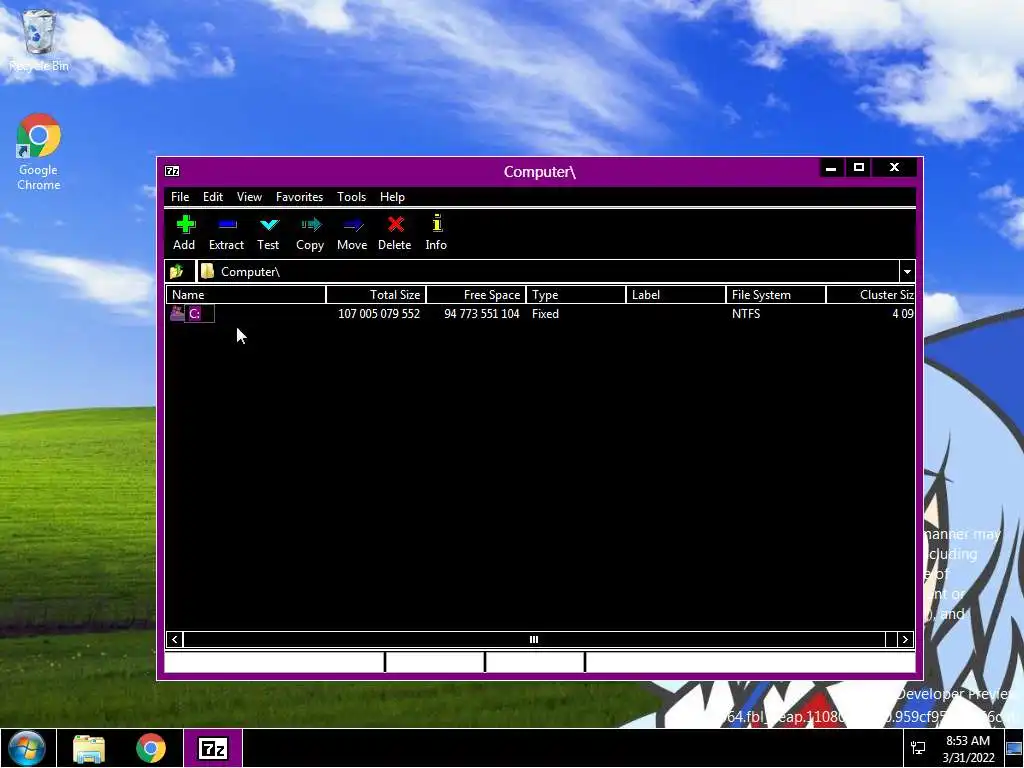Click the Computer\ address path field

click(x=549, y=272)
